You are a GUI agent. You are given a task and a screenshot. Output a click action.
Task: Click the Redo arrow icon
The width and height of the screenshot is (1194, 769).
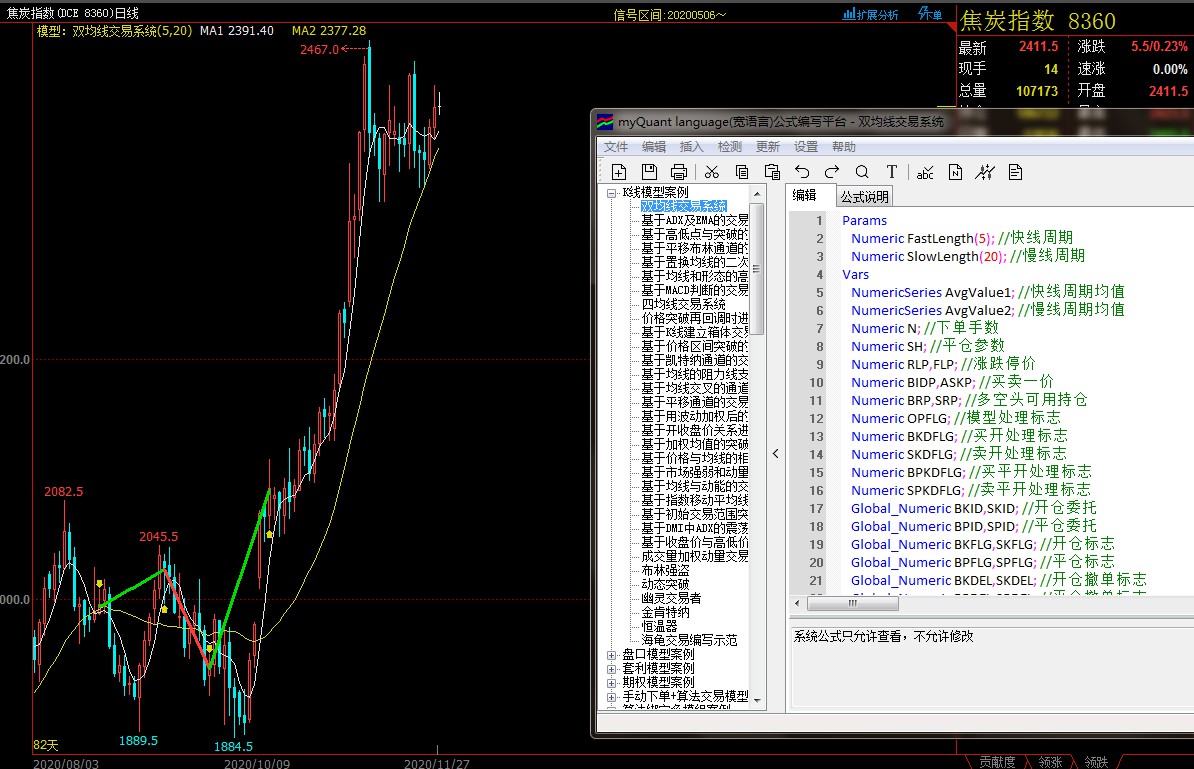pyautogui.click(x=832, y=172)
